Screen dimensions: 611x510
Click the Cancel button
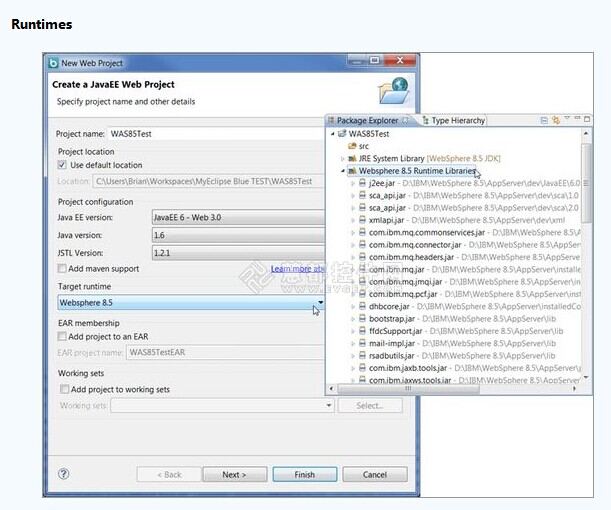pyautogui.click(x=375, y=474)
